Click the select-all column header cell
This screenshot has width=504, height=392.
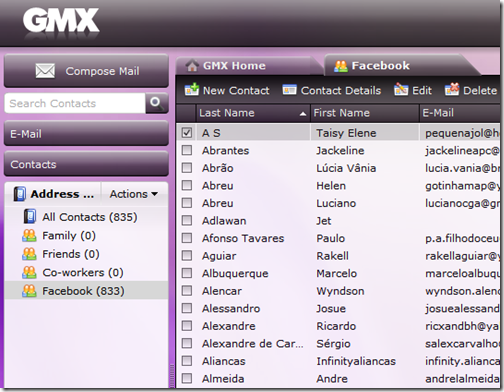[x=186, y=113]
